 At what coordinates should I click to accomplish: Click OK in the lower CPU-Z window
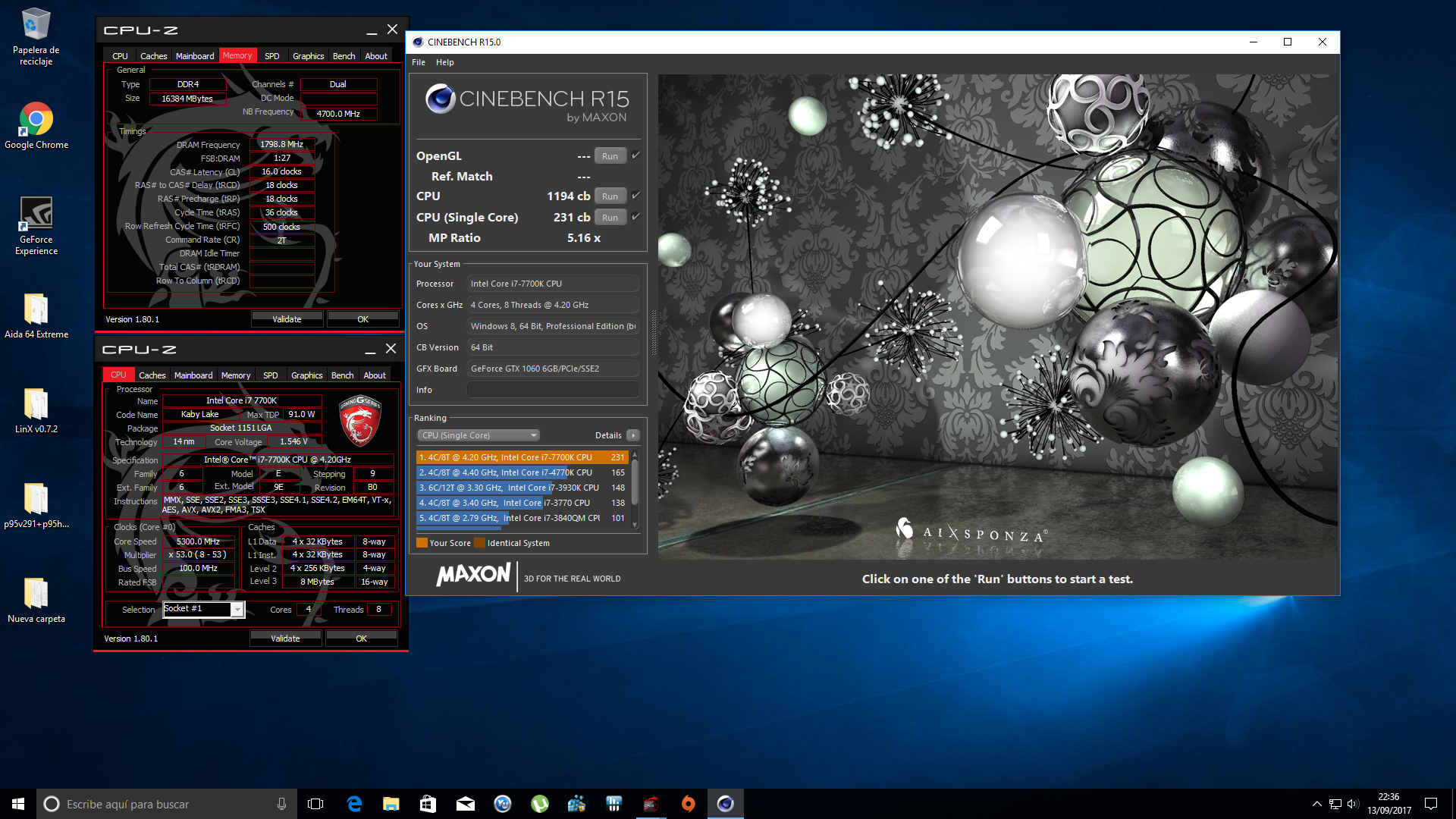(x=362, y=639)
